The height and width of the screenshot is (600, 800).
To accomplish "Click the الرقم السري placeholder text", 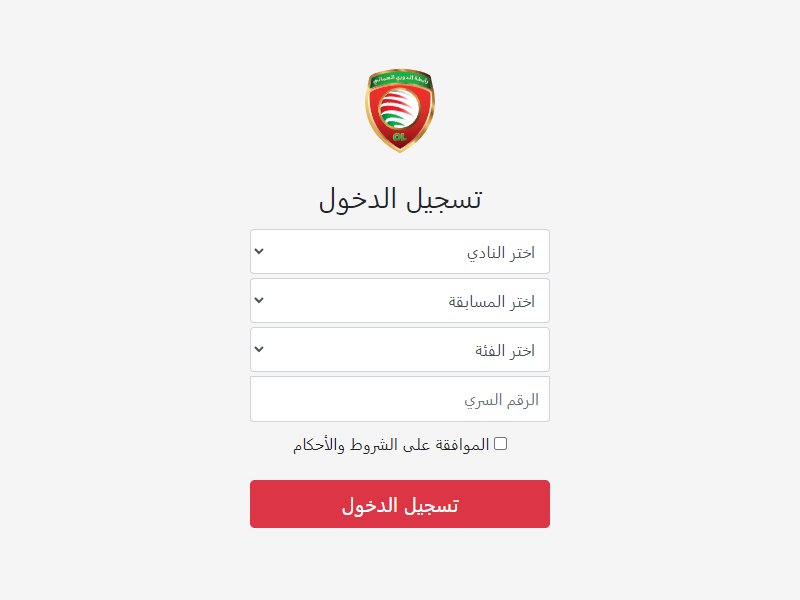I will click(x=502, y=399).
